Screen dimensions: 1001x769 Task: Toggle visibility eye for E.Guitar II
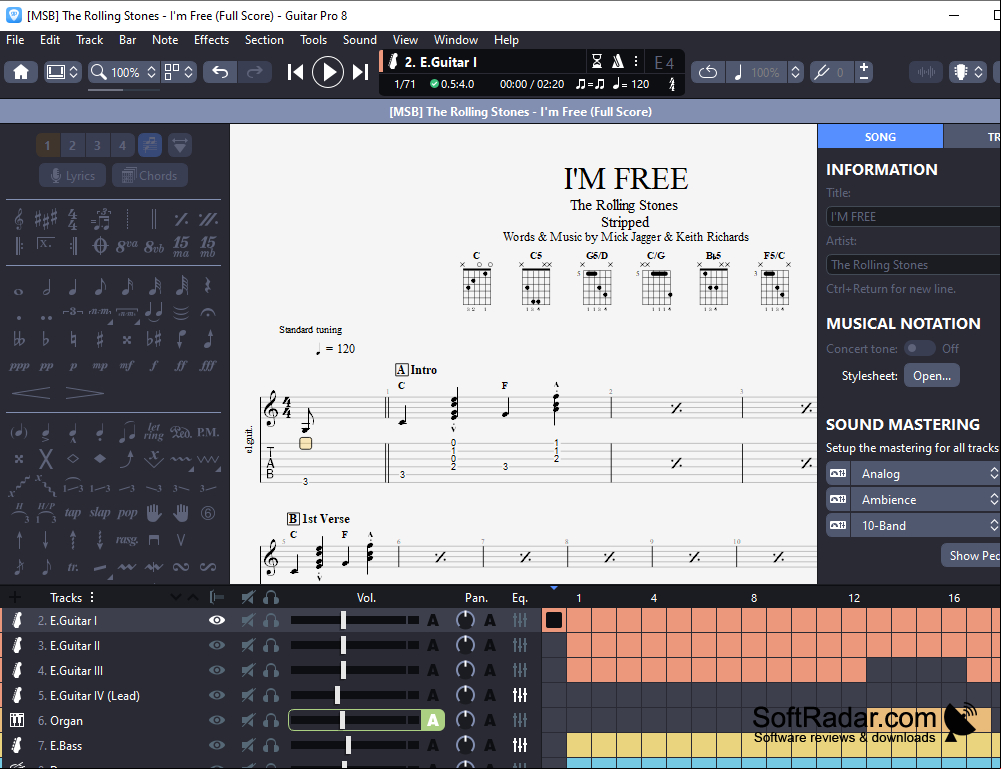click(x=217, y=645)
